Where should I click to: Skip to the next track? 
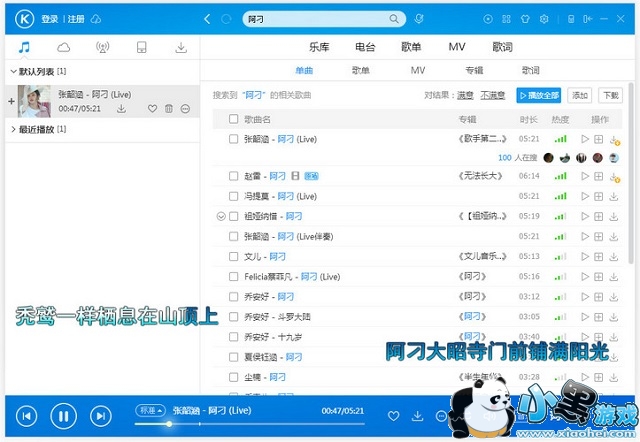coord(100,415)
